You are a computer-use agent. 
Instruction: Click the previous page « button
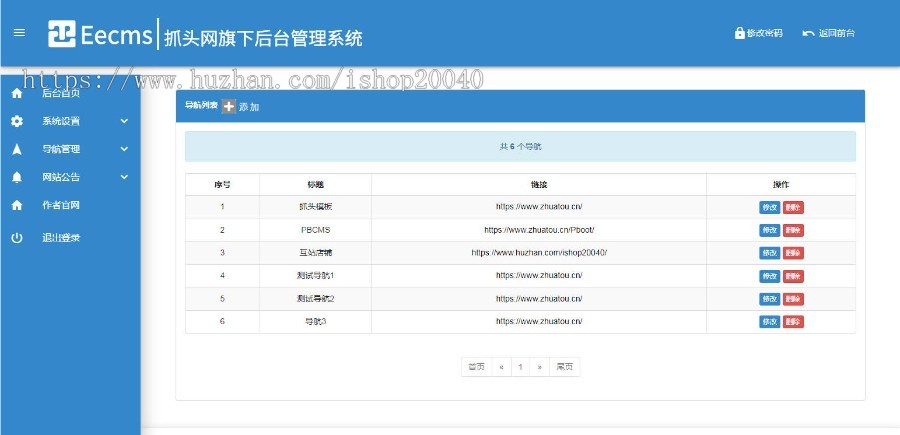click(502, 367)
